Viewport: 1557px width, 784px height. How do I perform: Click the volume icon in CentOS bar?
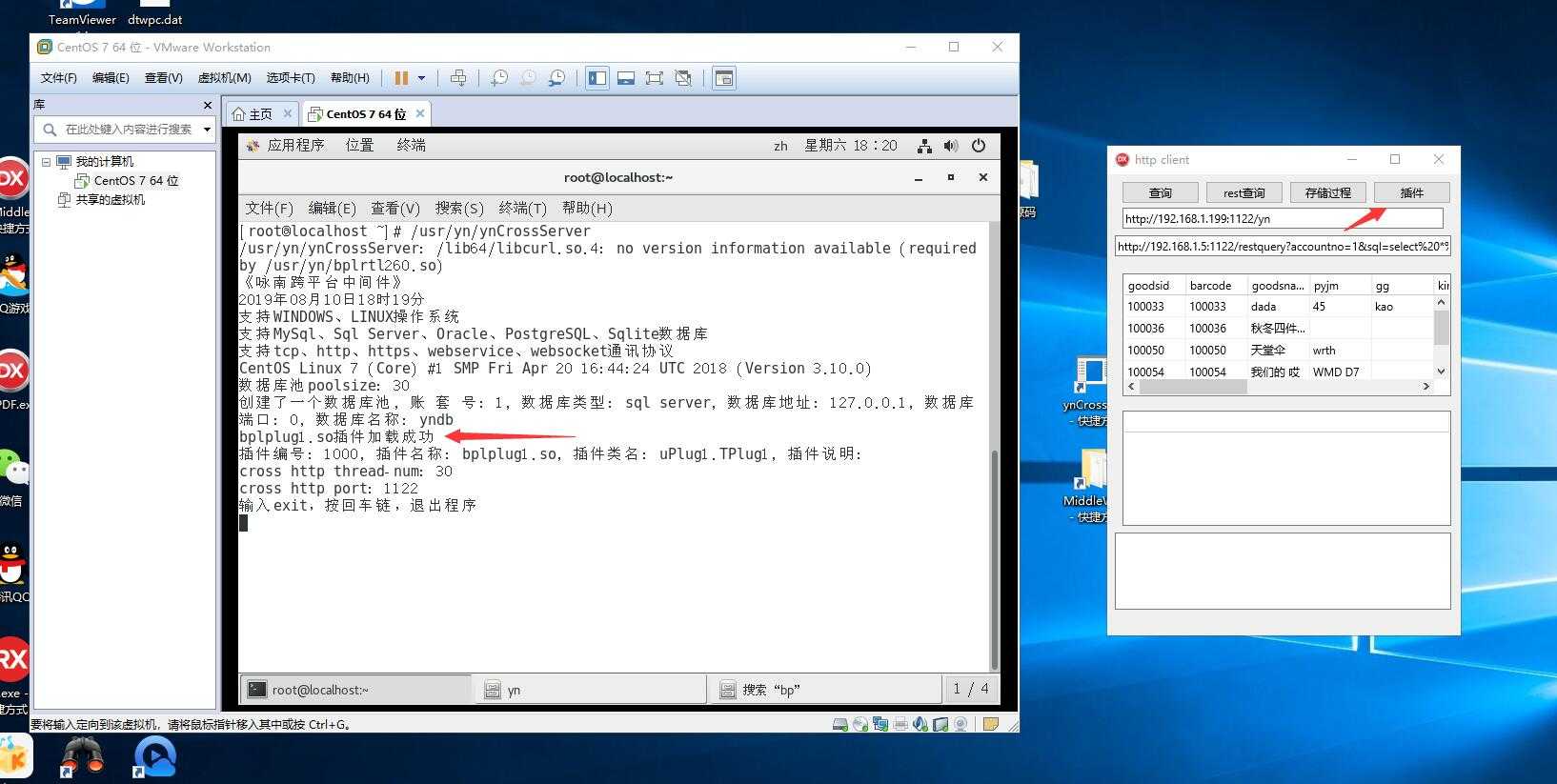(950, 146)
